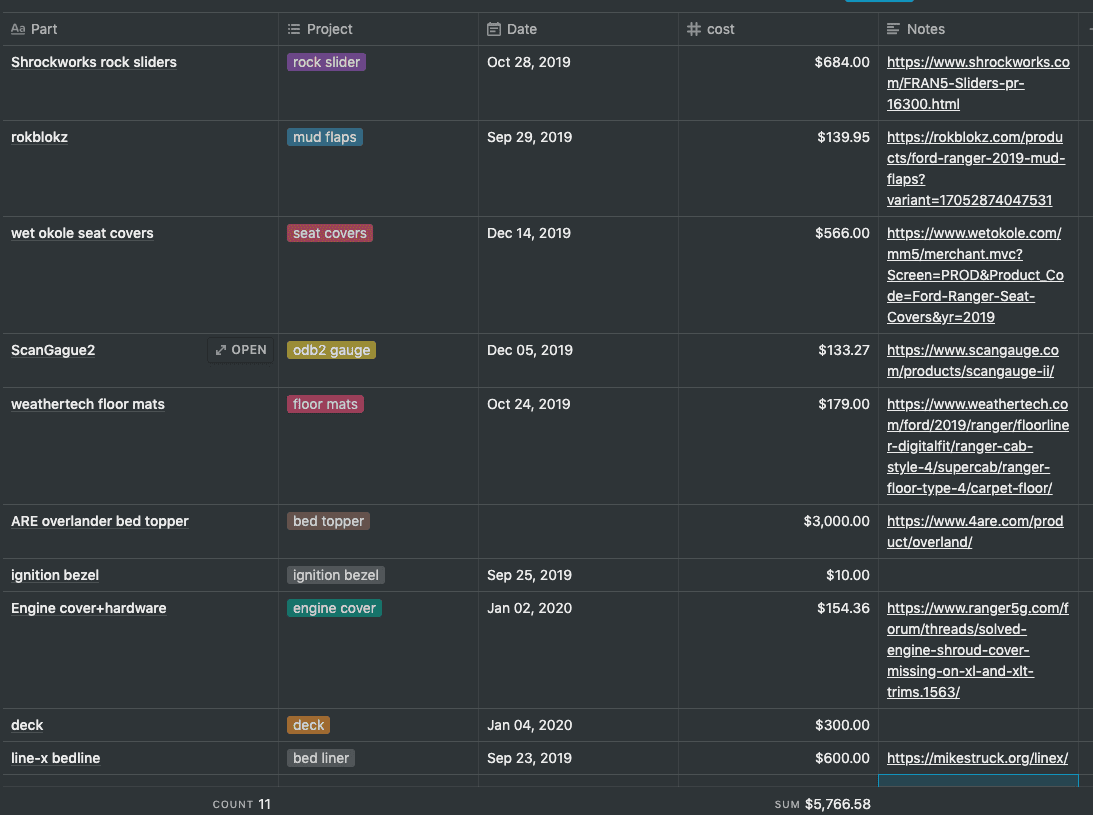Open the Part column header menu
This screenshot has height=815, width=1093.
[140, 29]
